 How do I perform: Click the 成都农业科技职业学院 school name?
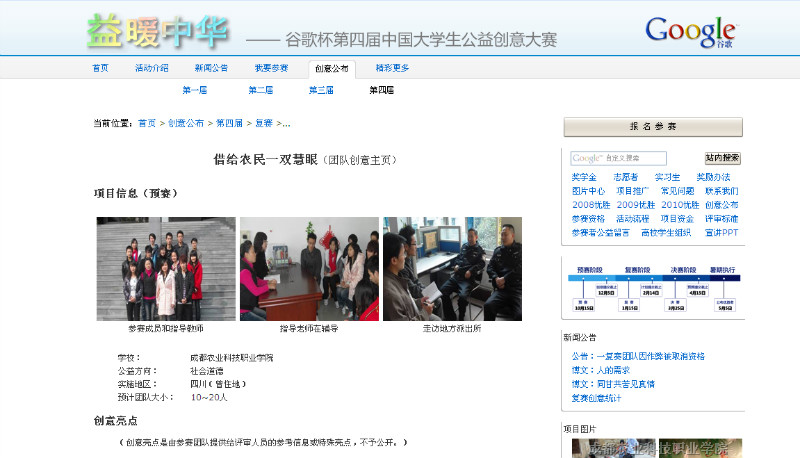[232, 358]
